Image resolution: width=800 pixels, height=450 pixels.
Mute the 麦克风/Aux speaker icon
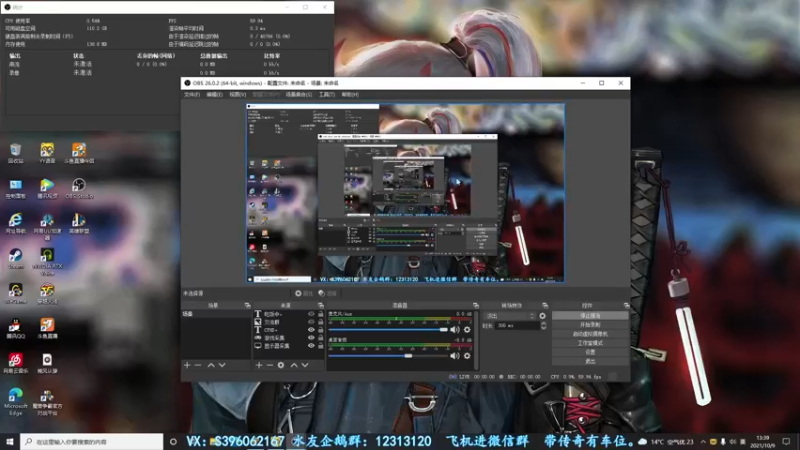[455, 330]
